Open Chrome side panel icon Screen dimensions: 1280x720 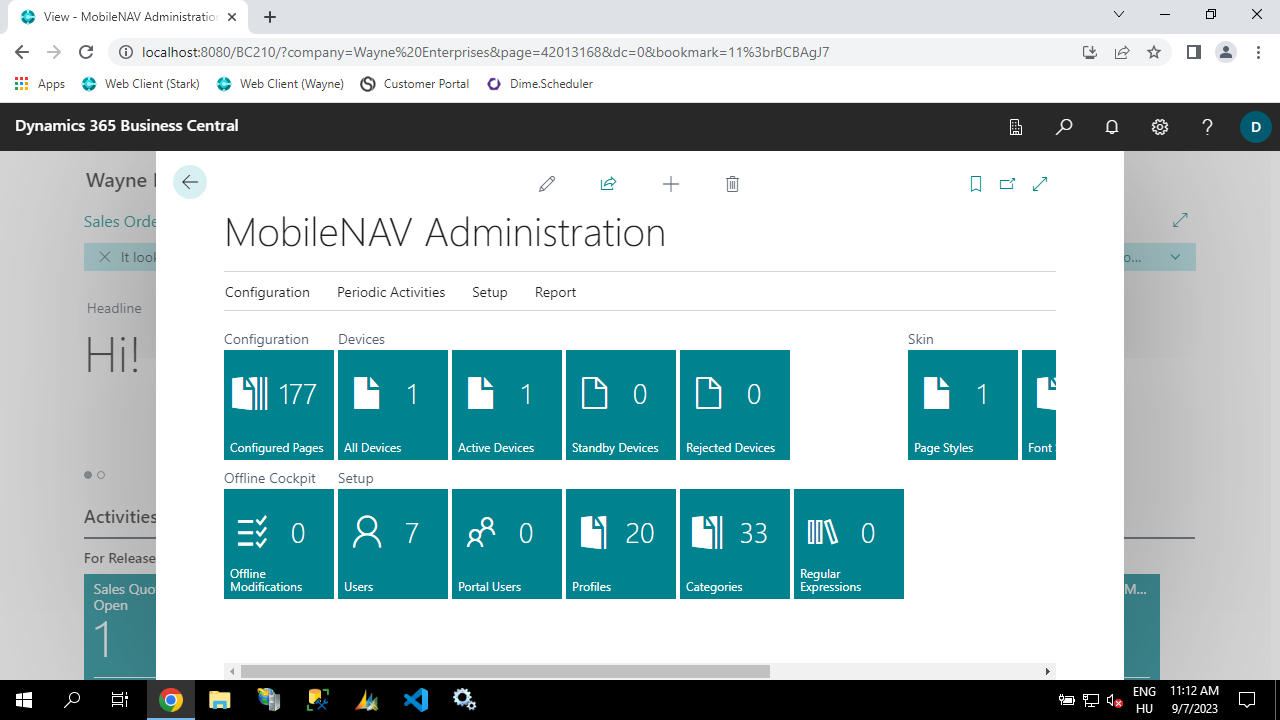pyautogui.click(x=1194, y=52)
